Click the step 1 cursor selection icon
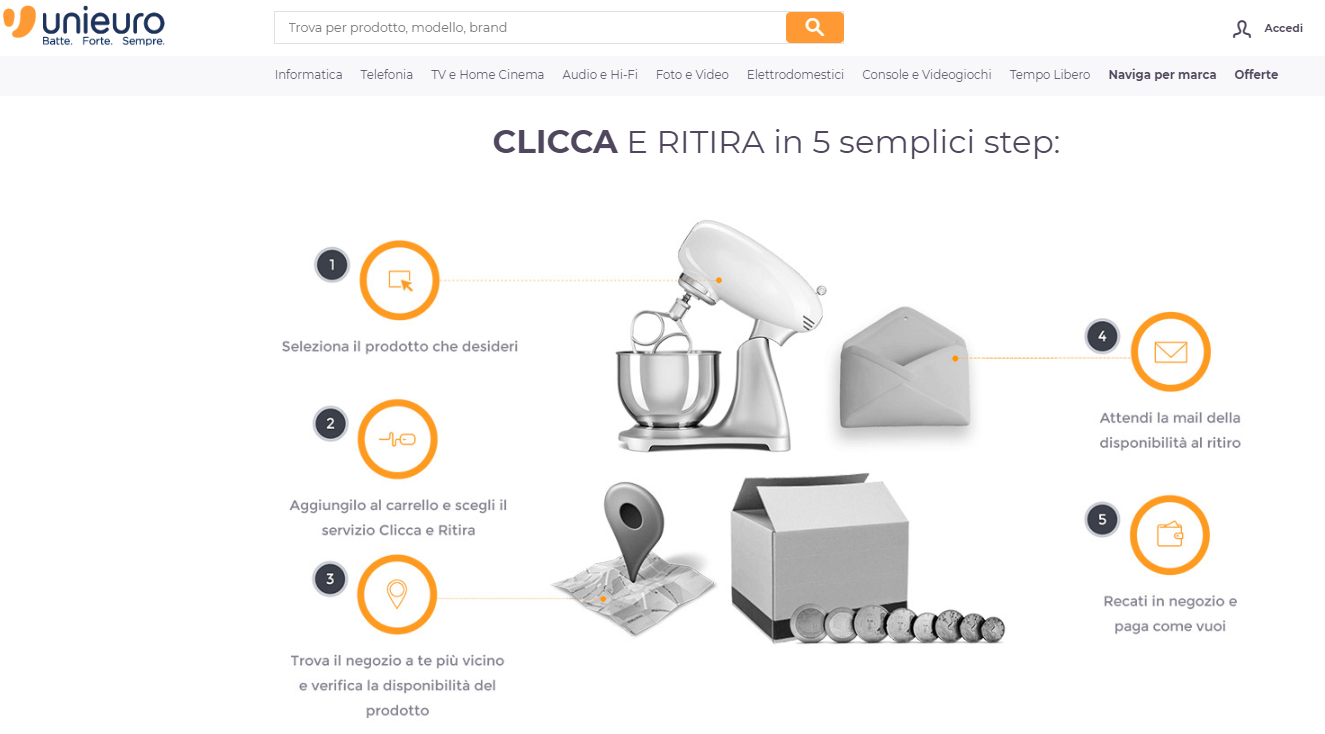The image size is (1325, 734). (400, 280)
